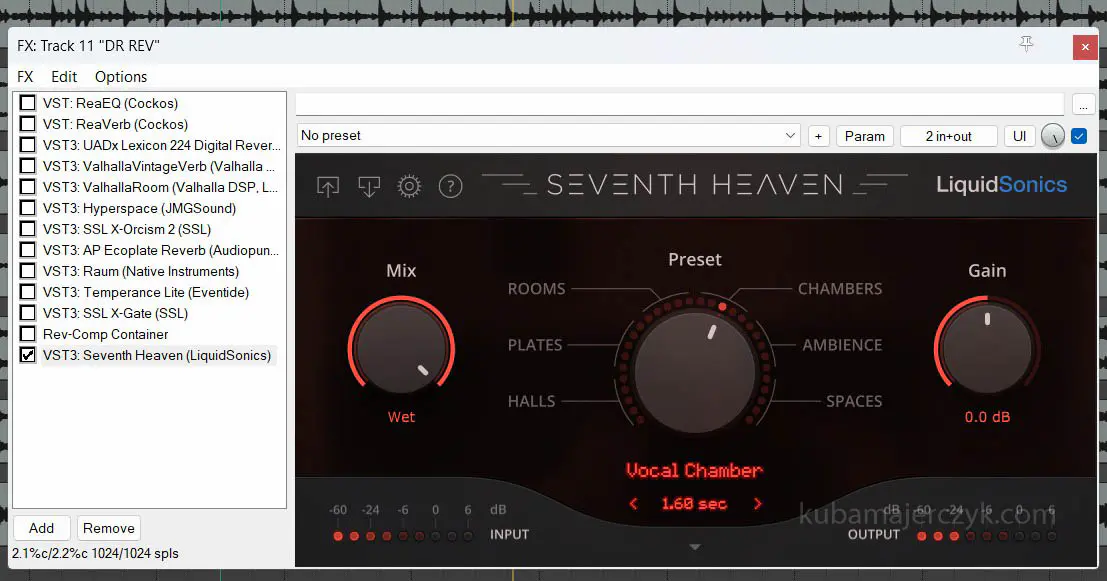Uncheck the Seventh Heaven plugin checkbox
1107x581 pixels.
[28, 355]
